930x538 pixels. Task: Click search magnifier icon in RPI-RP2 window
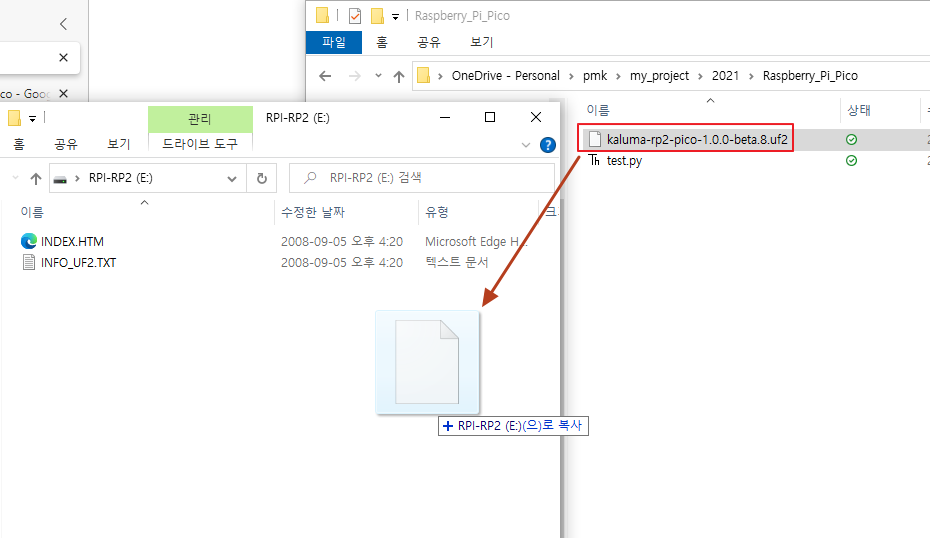[310, 178]
